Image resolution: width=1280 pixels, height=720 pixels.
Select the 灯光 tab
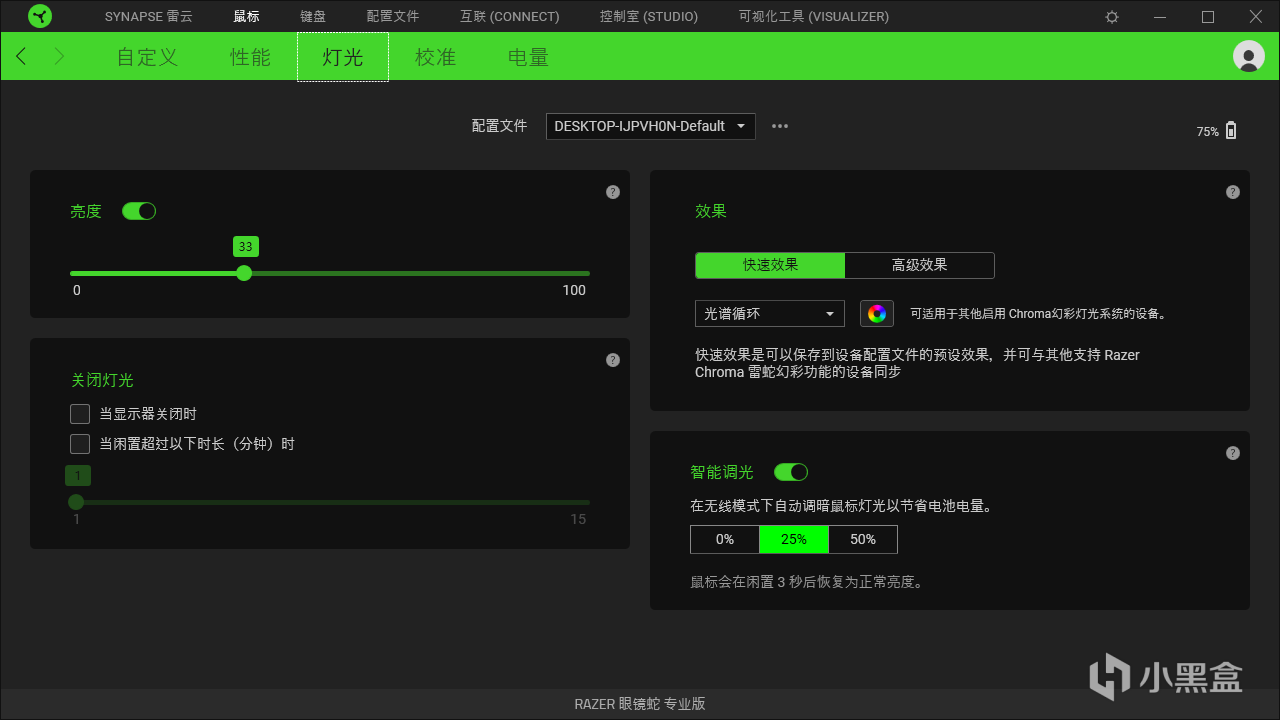tap(343, 57)
